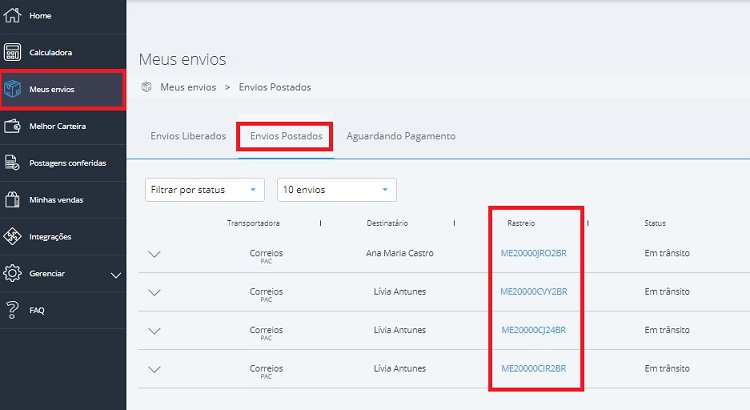The width and height of the screenshot is (750, 410).
Task: Open Integrações menu entry
Action: tap(50, 237)
